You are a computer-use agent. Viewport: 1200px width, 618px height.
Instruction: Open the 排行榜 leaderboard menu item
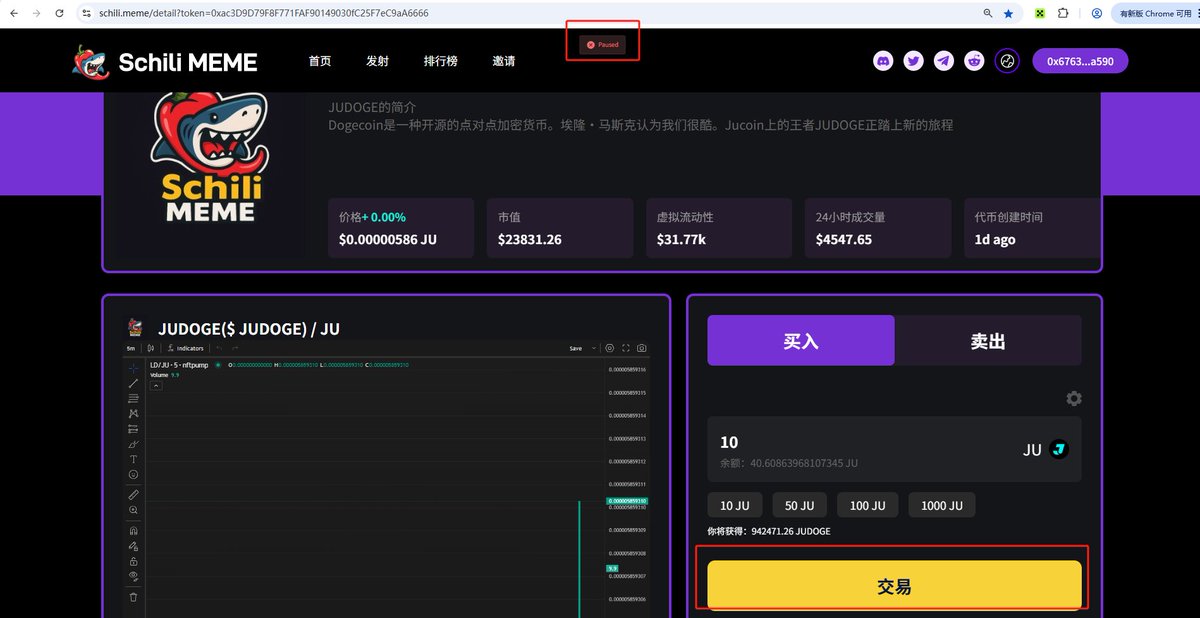[x=441, y=61]
